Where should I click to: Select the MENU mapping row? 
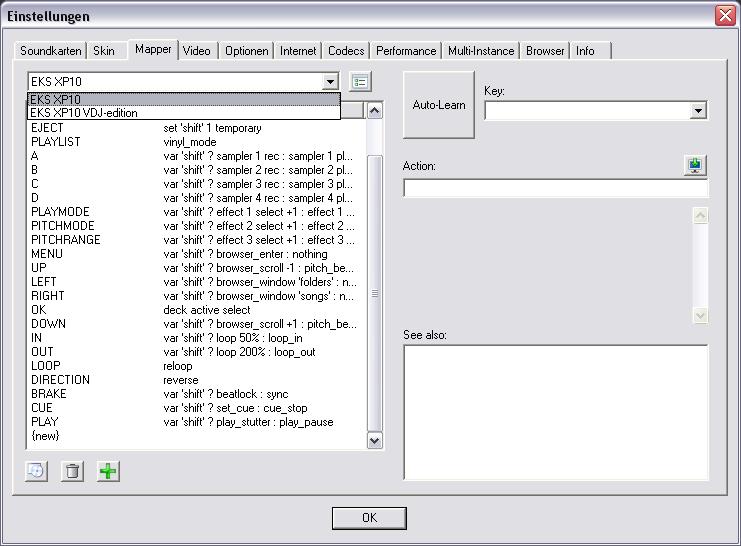(x=197, y=254)
